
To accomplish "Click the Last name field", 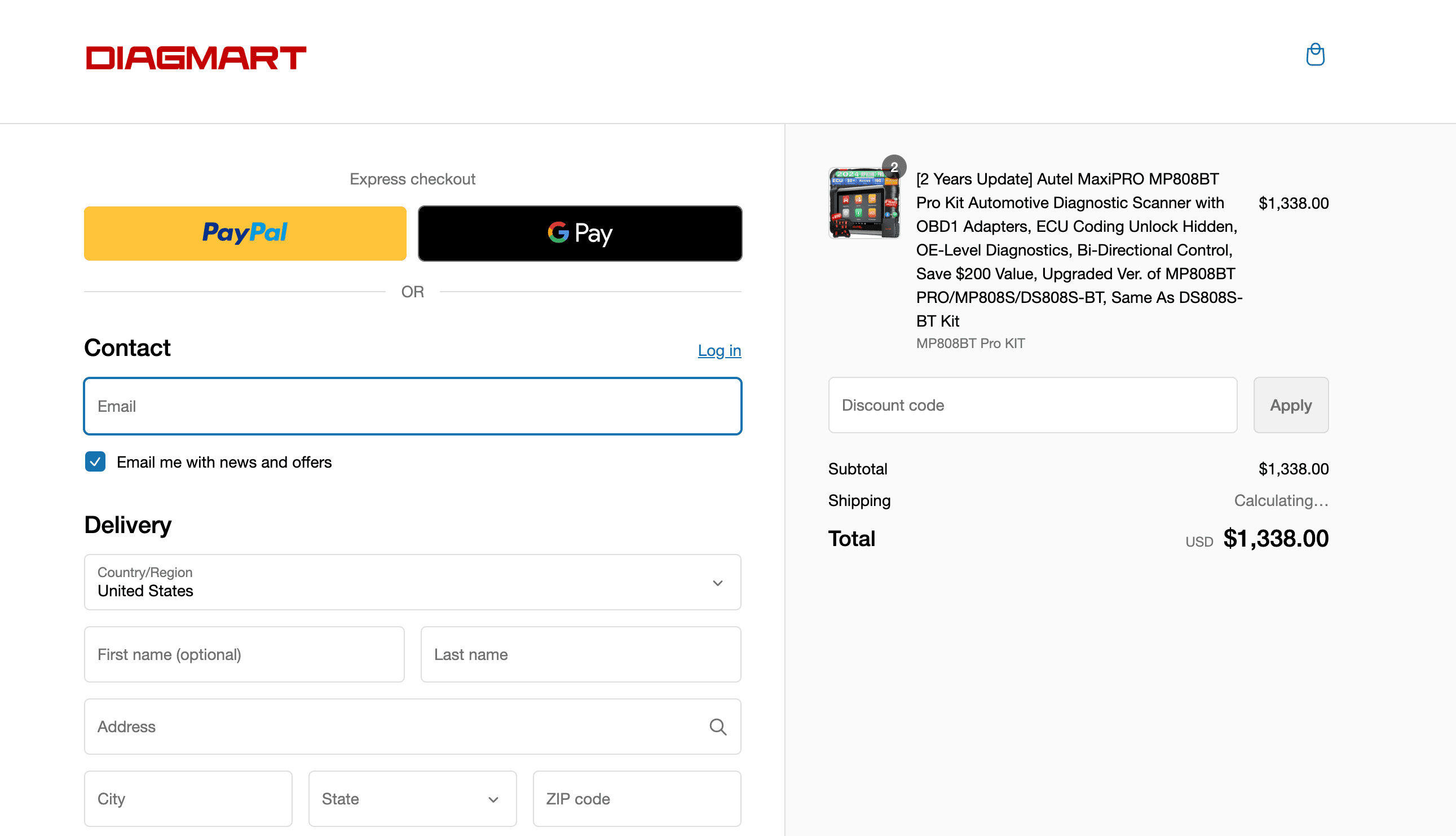I will [581, 654].
